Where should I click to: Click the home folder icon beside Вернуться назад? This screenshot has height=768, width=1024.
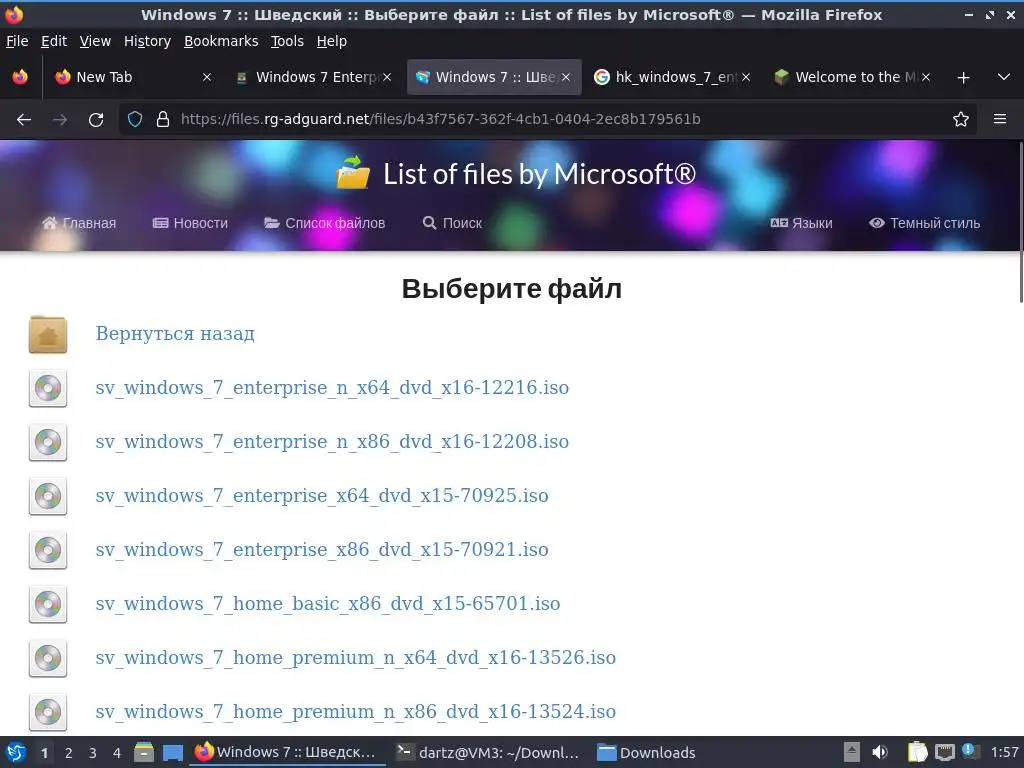(48, 334)
